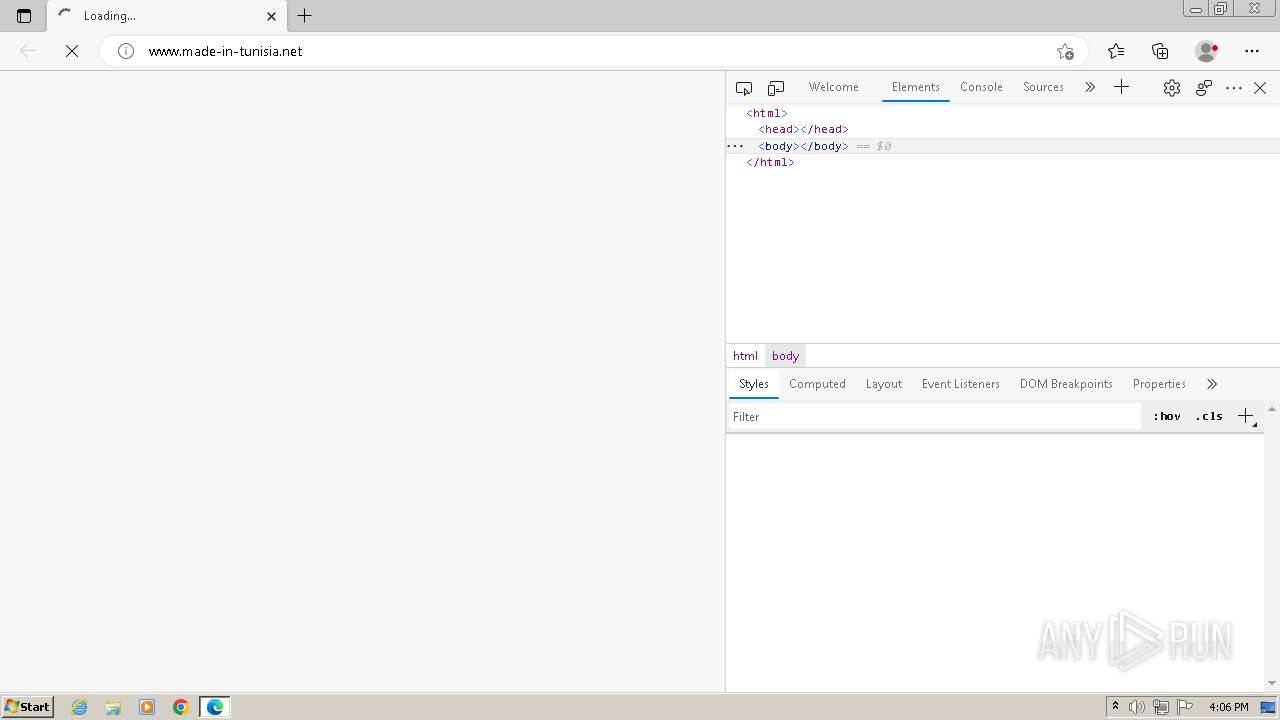Open node actions ellipsis beside body
1280x720 pixels.
click(x=735, y=146)
